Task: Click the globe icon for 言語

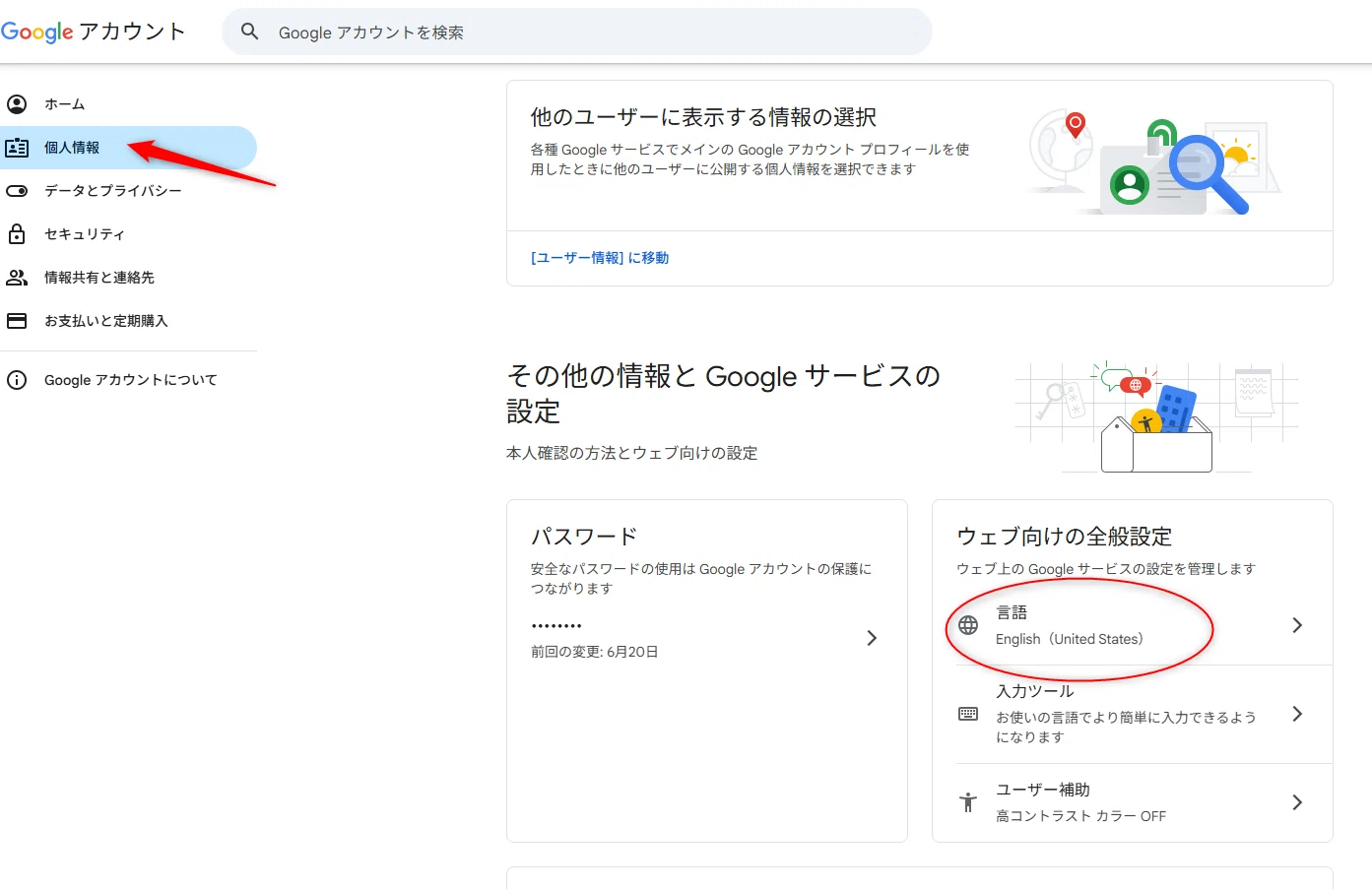Action: point(968,625)
